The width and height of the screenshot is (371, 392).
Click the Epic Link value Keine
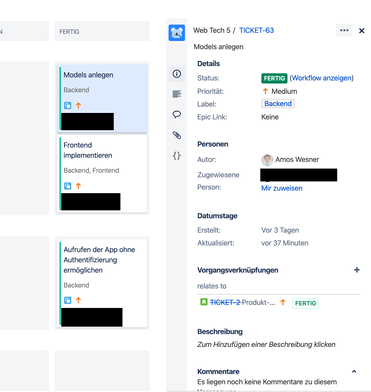tap(270, 117)
